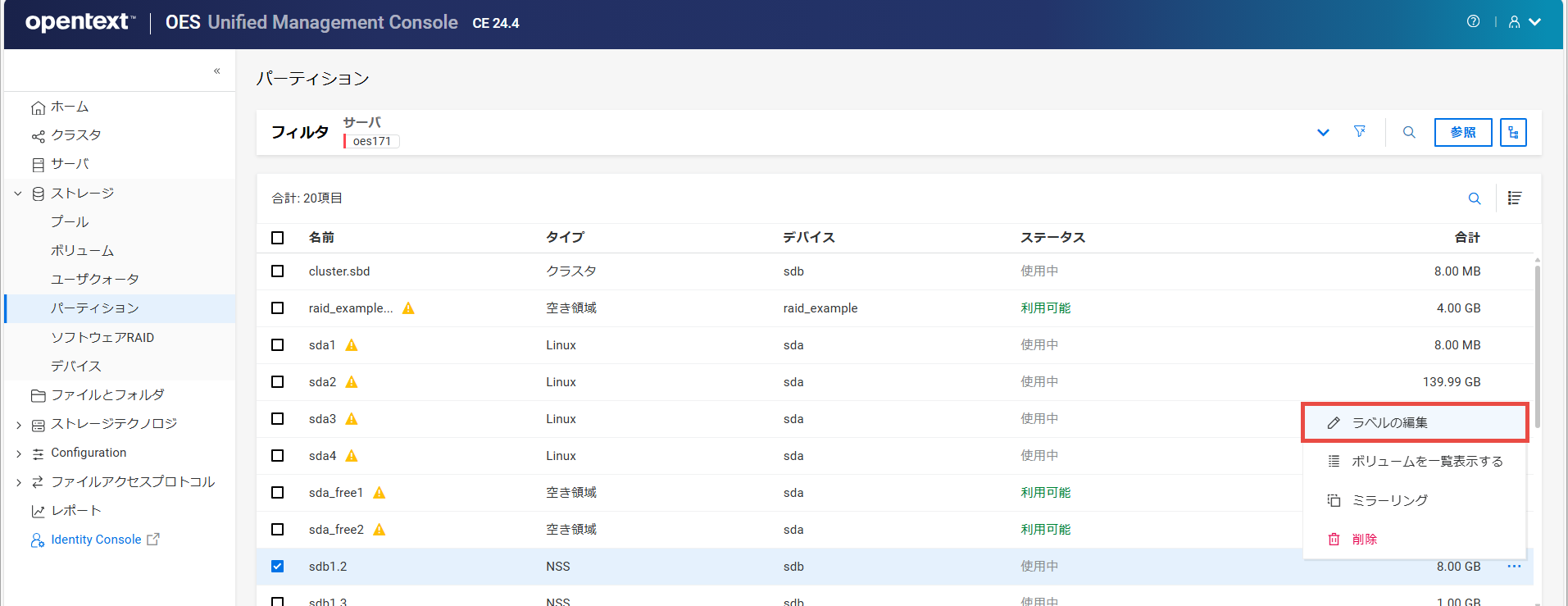The height and width of the screenshot is (606, 1568).
Task: Click the 参照 button
Action: 1462,132
